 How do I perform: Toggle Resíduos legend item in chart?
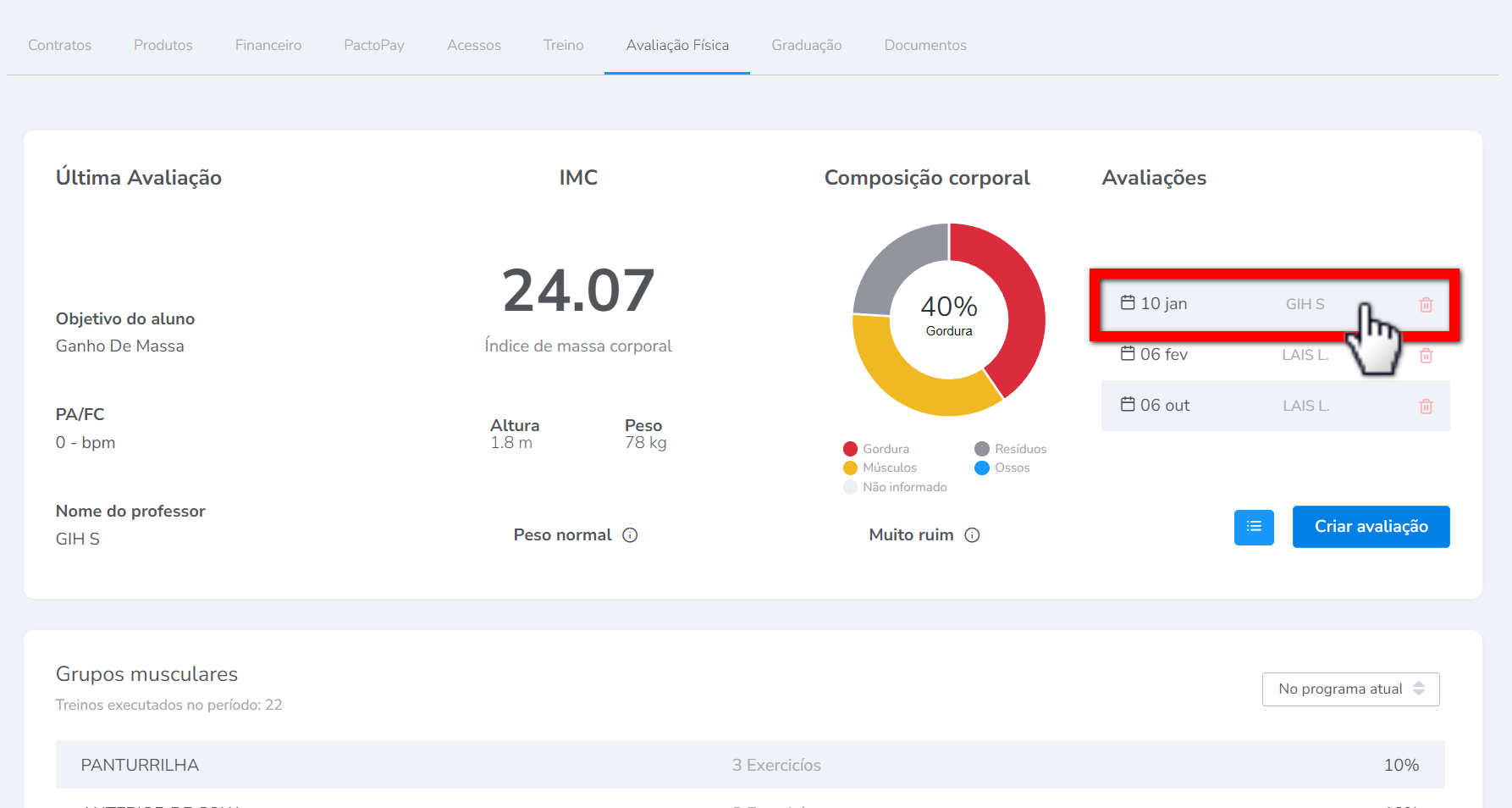click(x=1011, y=449)
